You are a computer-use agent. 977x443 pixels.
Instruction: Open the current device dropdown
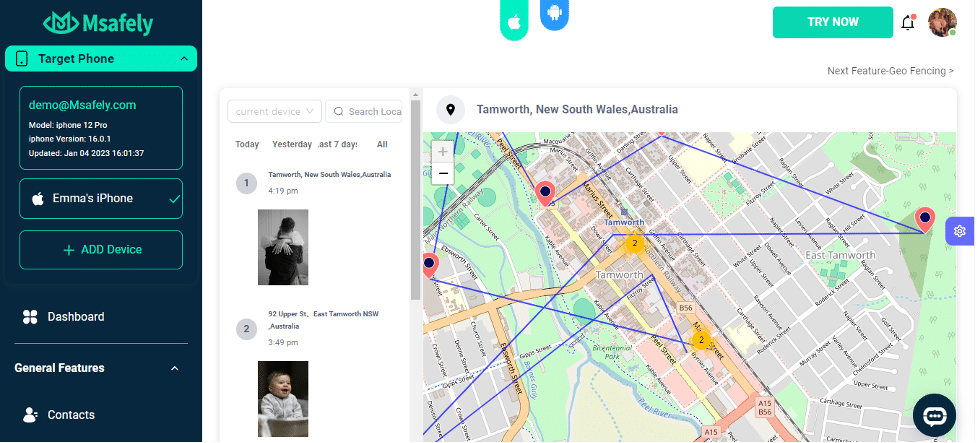[x=275, y=112]
